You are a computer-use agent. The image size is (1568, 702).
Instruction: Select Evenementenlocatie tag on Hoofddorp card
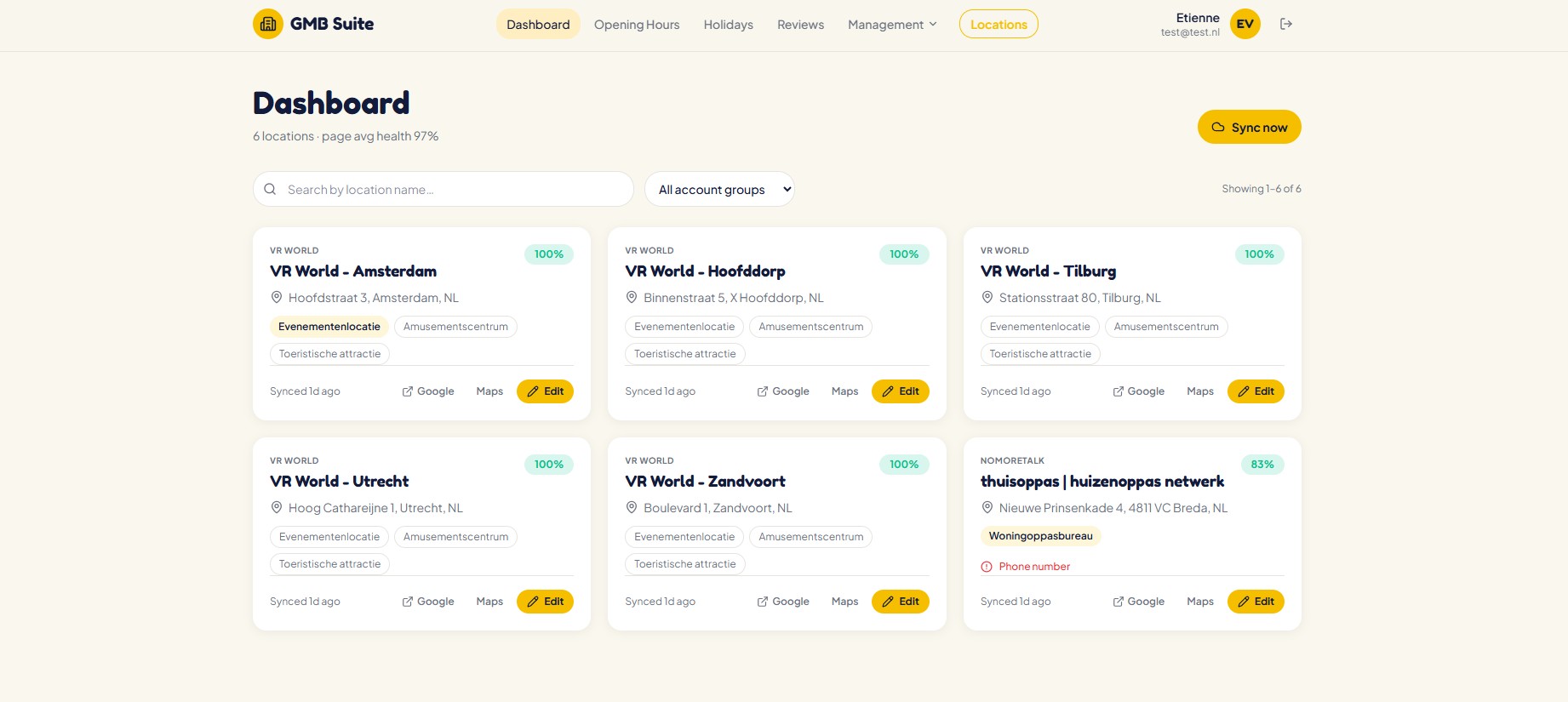coord(684,327)
